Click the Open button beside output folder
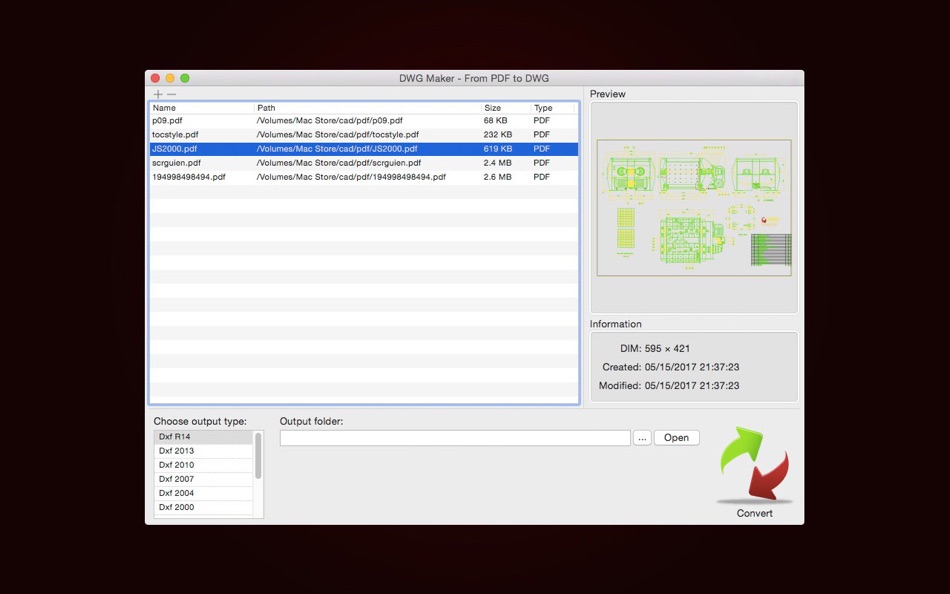Screen dimensions: 950x594 pos(676,438)
